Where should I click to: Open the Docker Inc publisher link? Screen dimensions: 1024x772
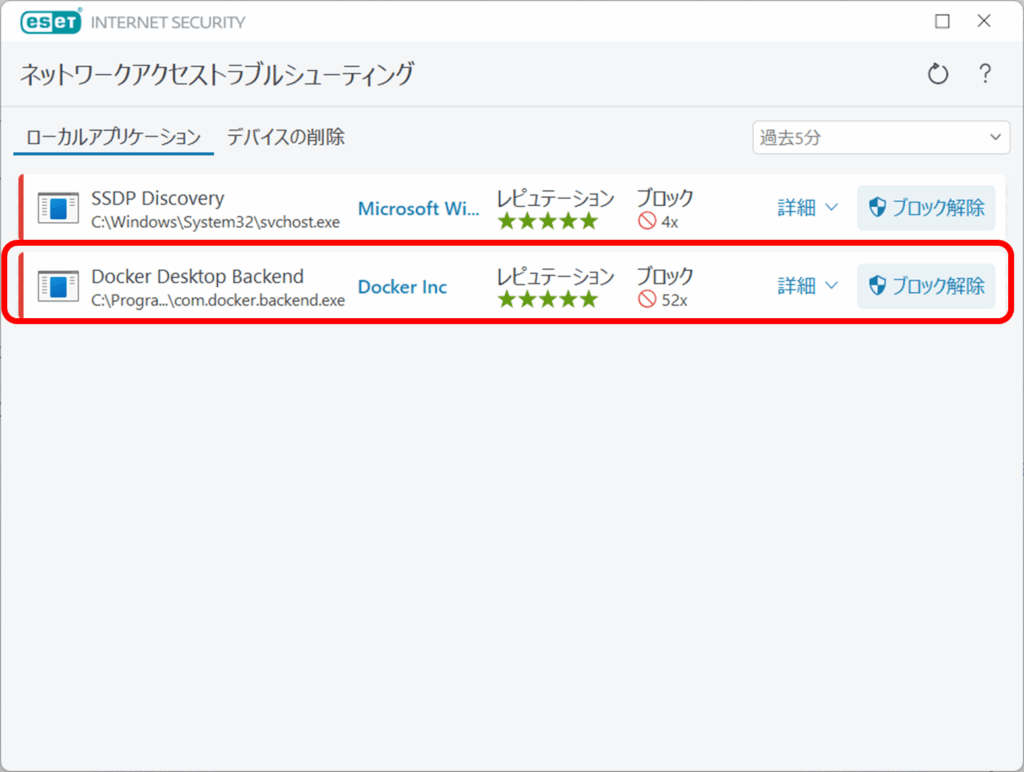[402, 287]
